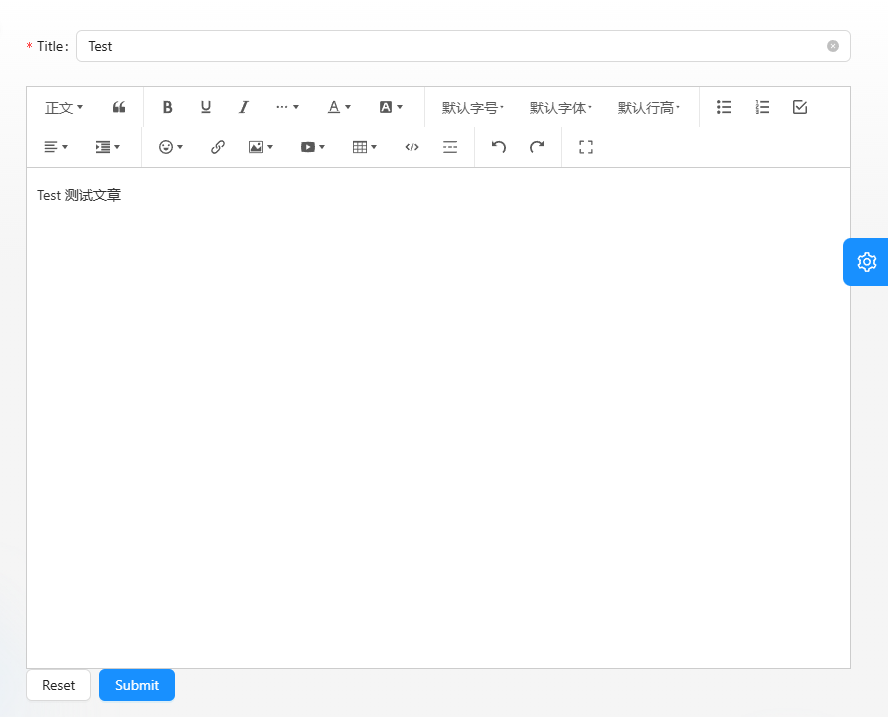Redo the last action
This screenshot has width=888, height=717.
click(537, 147)
